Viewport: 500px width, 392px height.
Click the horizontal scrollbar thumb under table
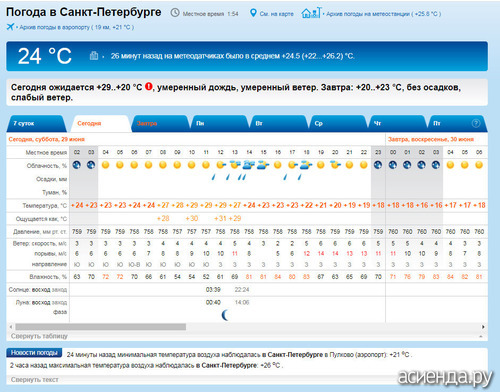coord(100,327)
